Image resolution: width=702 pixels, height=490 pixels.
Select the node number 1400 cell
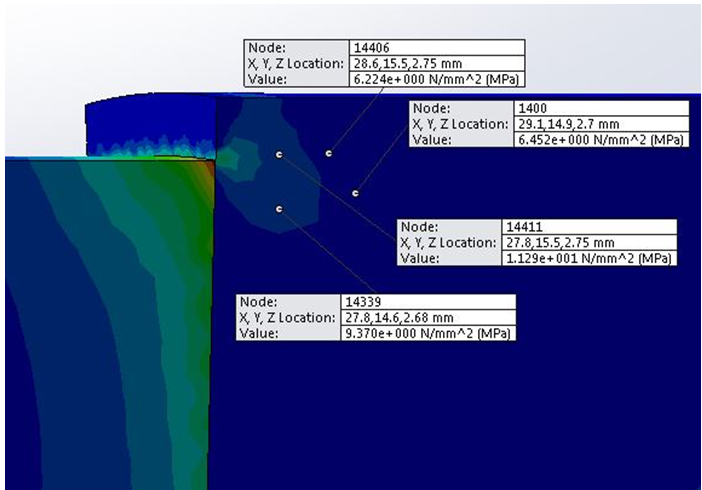pos(600,108)
